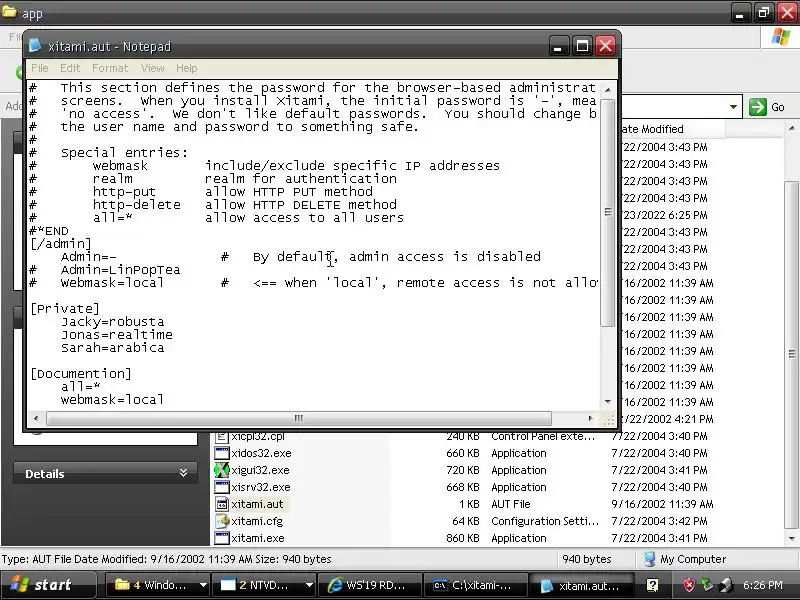Click the help question mark taskbar icon
The height and width of the screenshot is (600, 800).
(x=652, y=585)
